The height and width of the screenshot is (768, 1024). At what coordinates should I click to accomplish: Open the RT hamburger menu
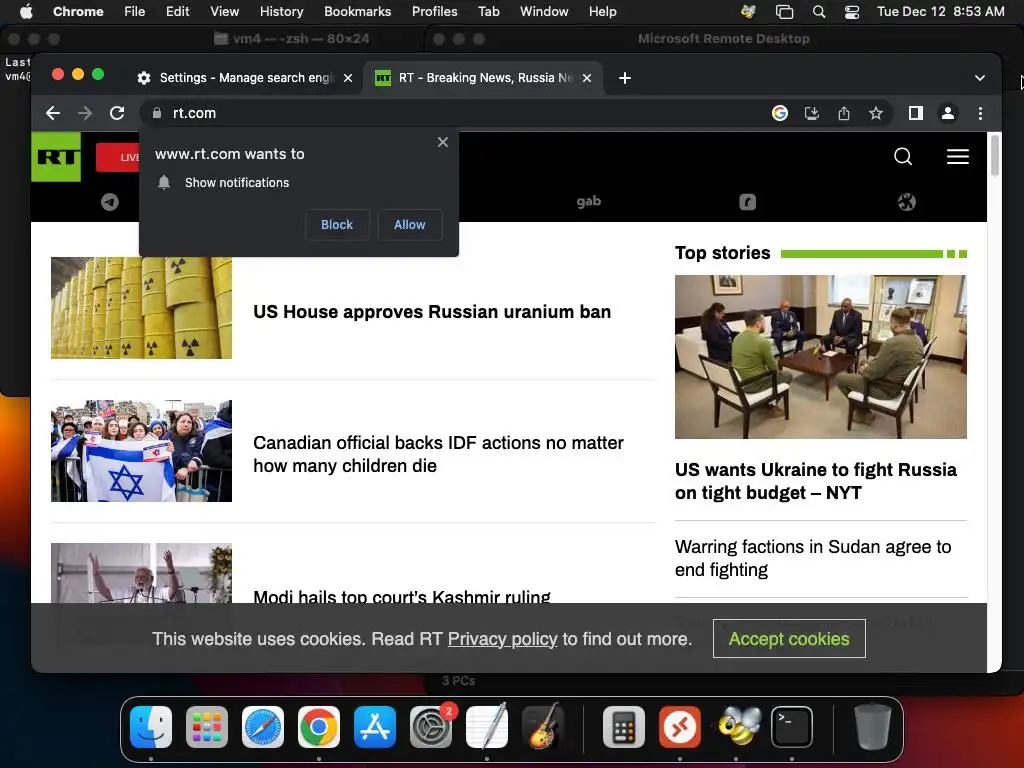pyautogui.click(x=957, y=157)
